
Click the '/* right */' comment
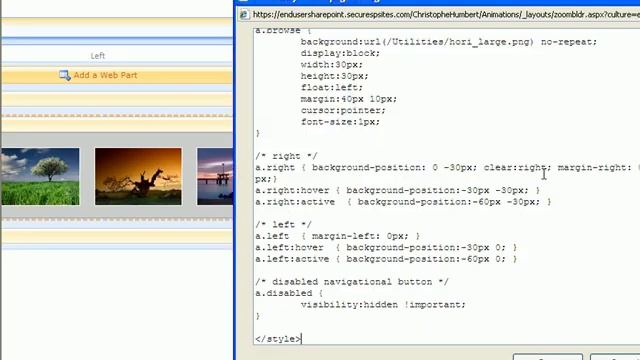286,156
